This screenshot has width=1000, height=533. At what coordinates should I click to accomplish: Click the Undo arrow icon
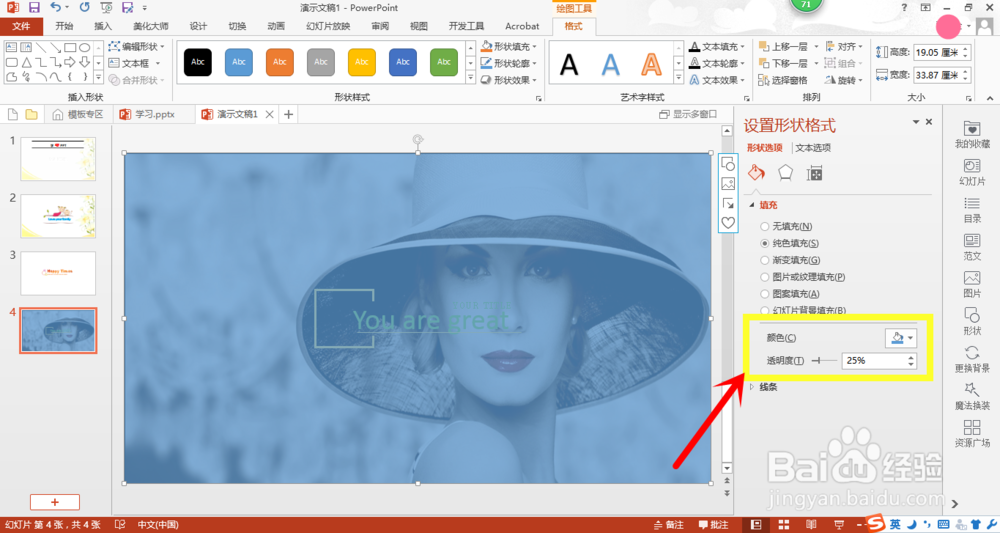(55, 8)
